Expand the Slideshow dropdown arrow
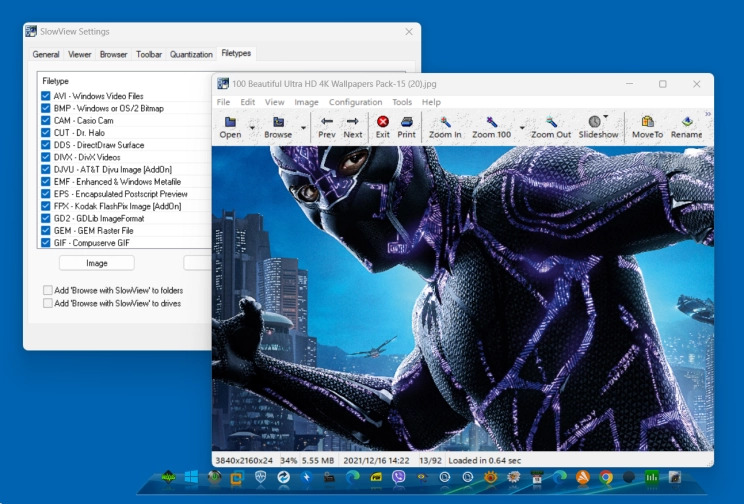 tap(606, 117)
